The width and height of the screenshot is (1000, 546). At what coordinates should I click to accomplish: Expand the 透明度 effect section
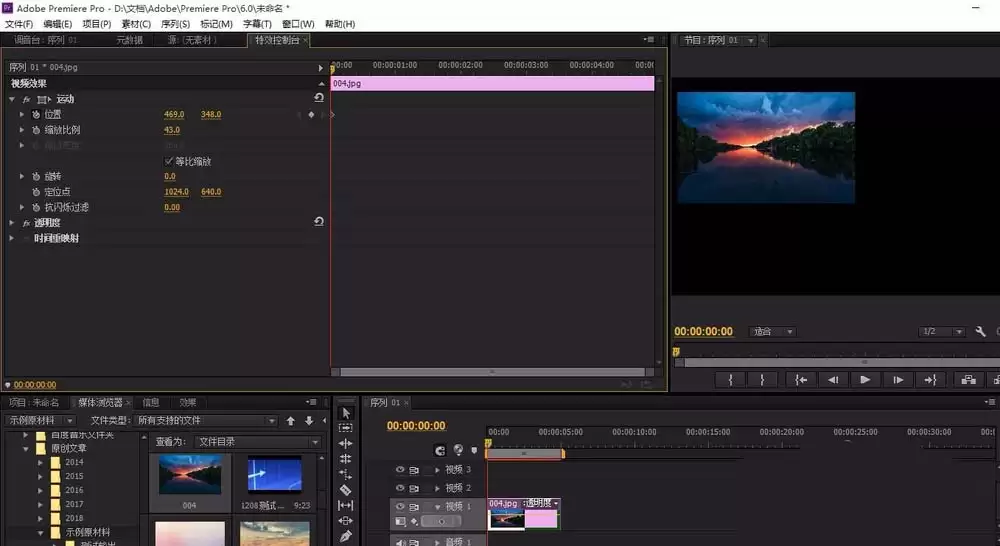pyautogui.click(x=12, y=223)
